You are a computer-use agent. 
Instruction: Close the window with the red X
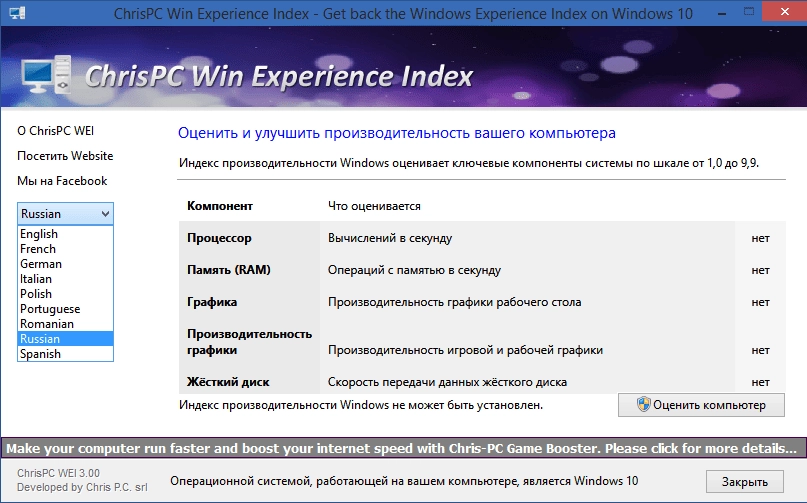click(784, 11)
